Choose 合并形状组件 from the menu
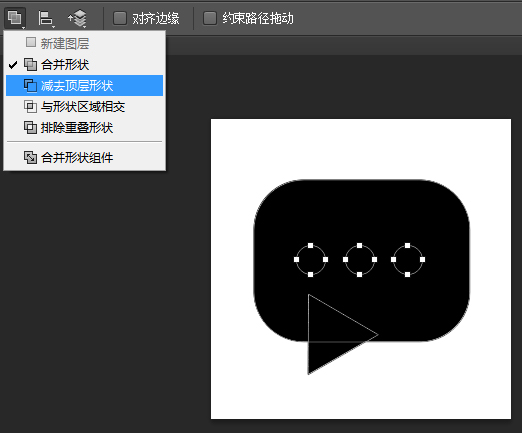522x433 pixels. 85,158
